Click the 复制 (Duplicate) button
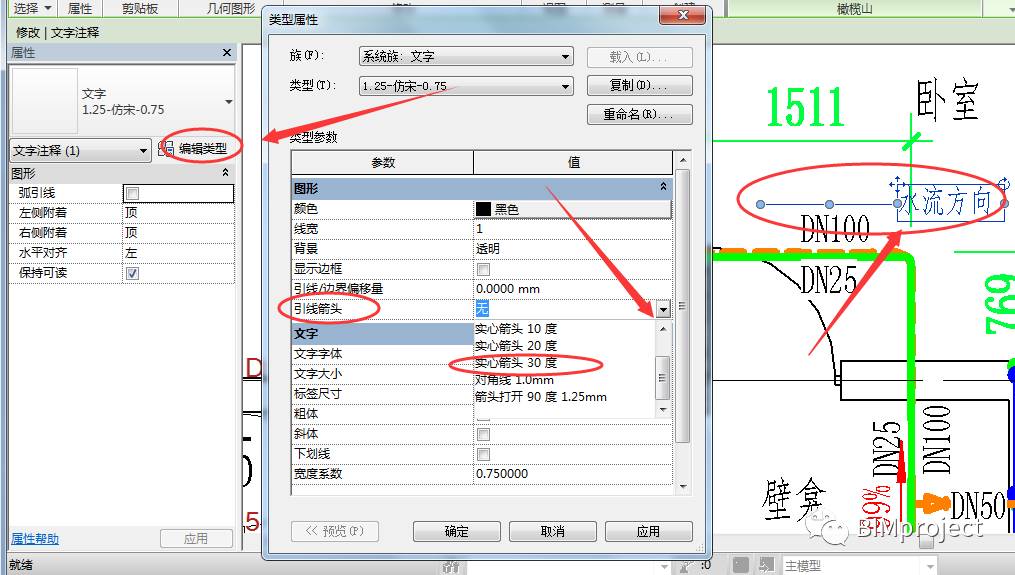Image resolution: width=1015 pixels, height=575 pixels. coord(640,86)
